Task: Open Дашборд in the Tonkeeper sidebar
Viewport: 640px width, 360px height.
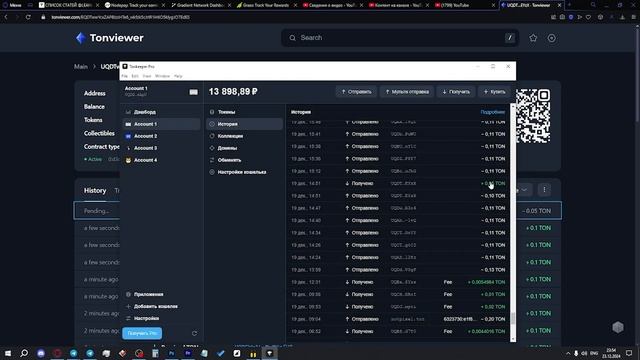Action: (144, 112)
